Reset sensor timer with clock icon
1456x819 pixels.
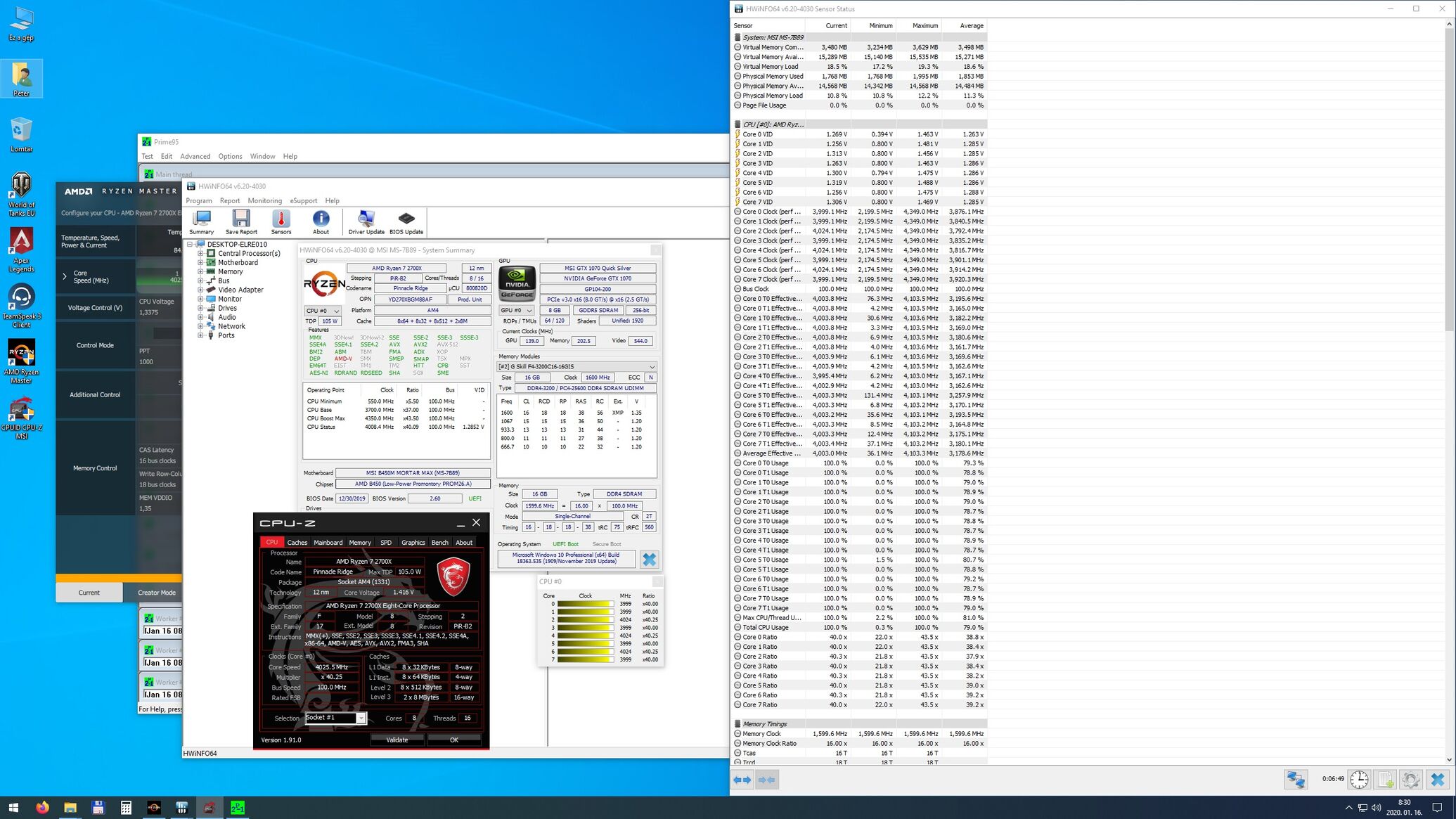pos(1359,779)
